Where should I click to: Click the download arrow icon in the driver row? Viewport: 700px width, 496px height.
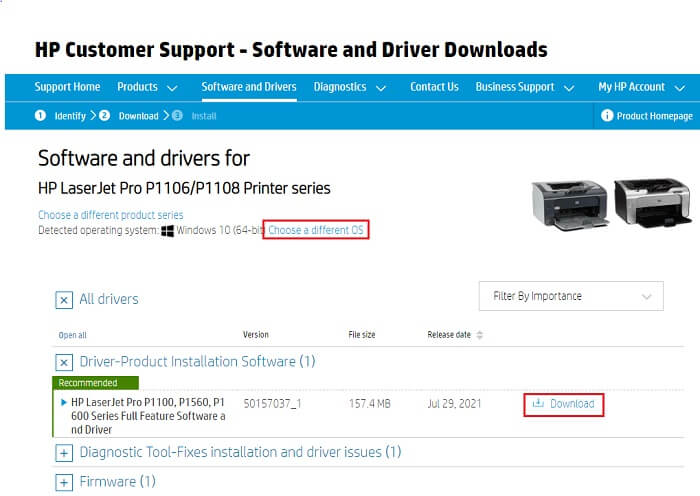pyautogui.click(x=537, y=404)
